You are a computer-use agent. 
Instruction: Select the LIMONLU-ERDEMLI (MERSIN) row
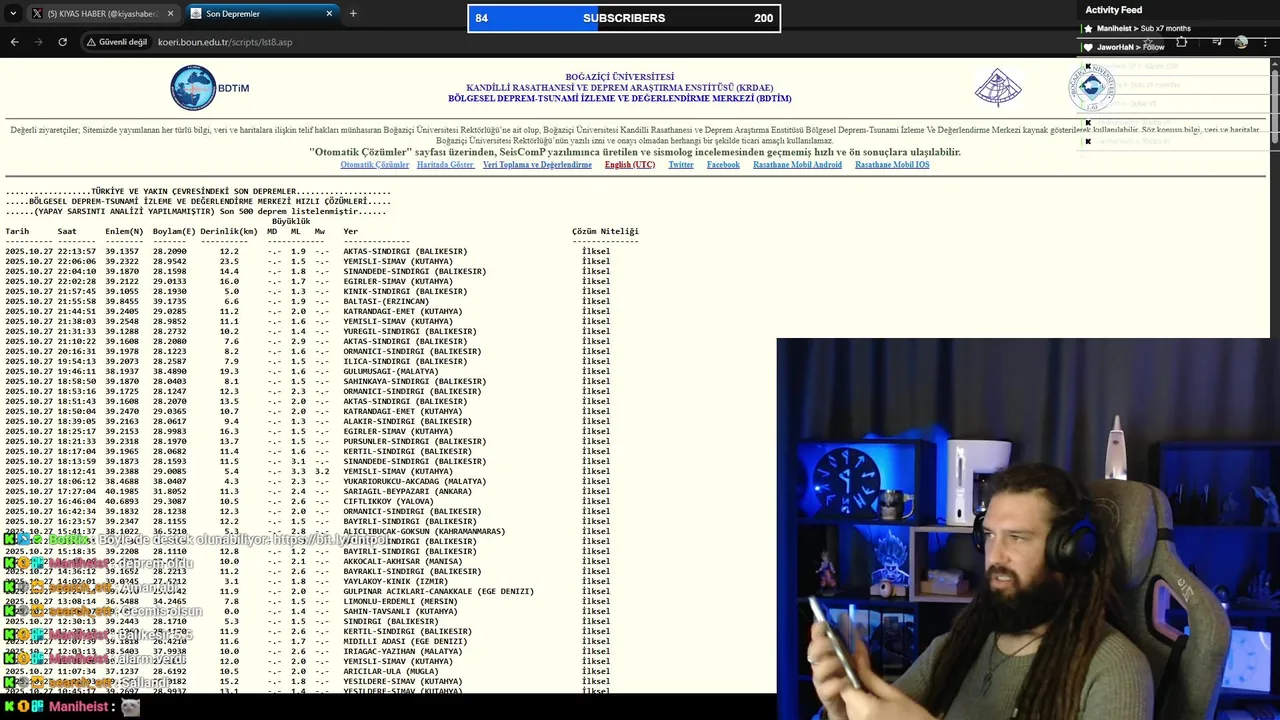307,601
